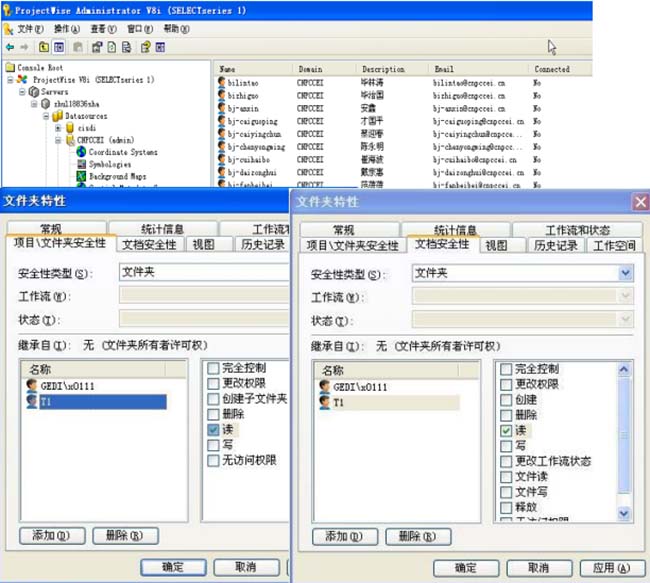
Task: Click the Up One Level folder icon
Action: point(44,47)
